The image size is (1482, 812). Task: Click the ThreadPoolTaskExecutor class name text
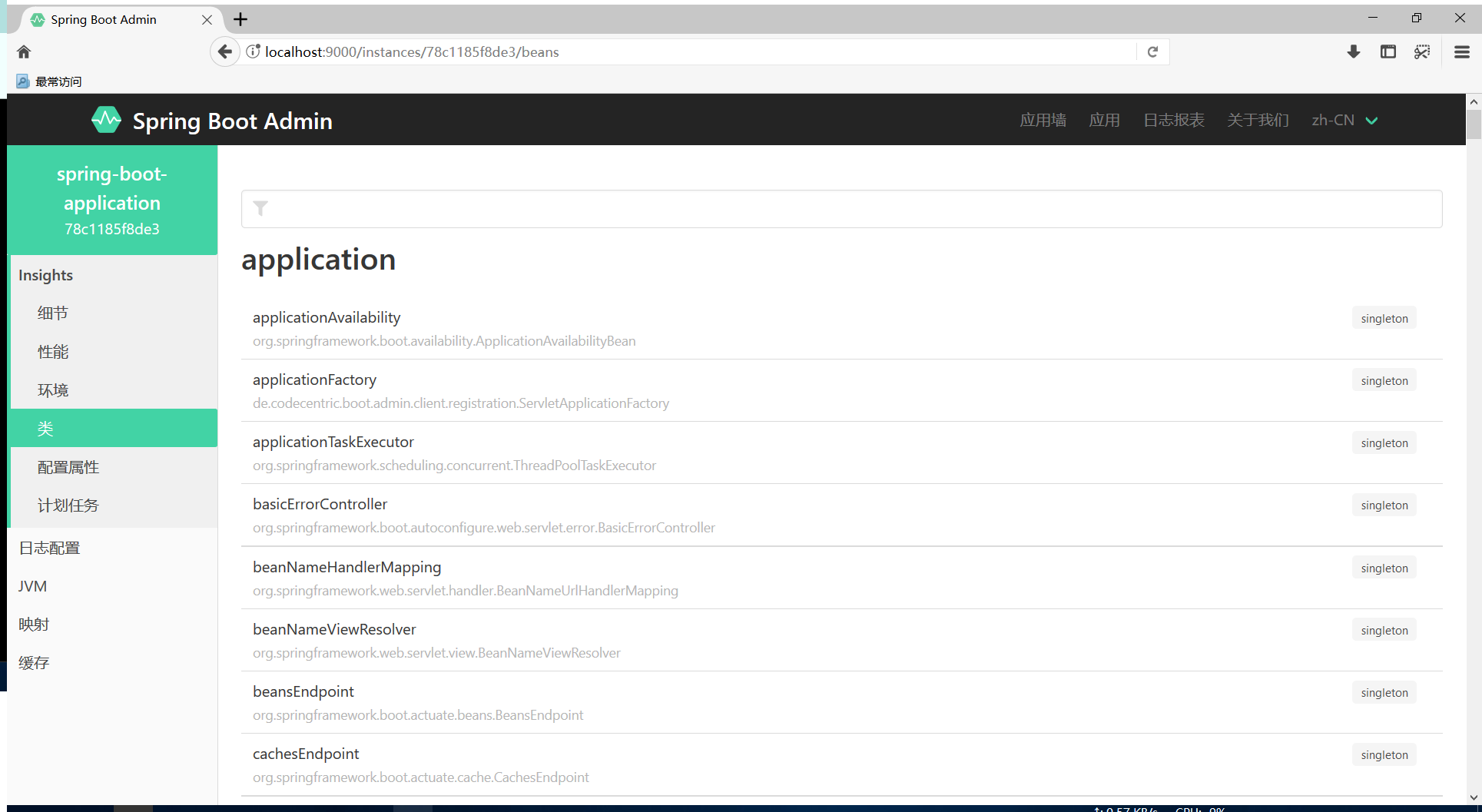click(454, 466)
